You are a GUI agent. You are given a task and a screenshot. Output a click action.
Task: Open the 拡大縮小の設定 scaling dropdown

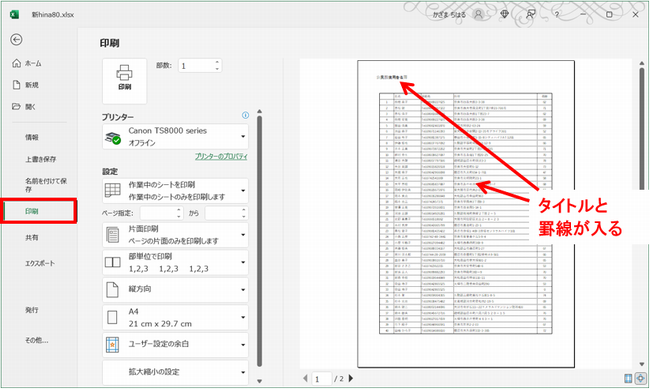point(175,372)
